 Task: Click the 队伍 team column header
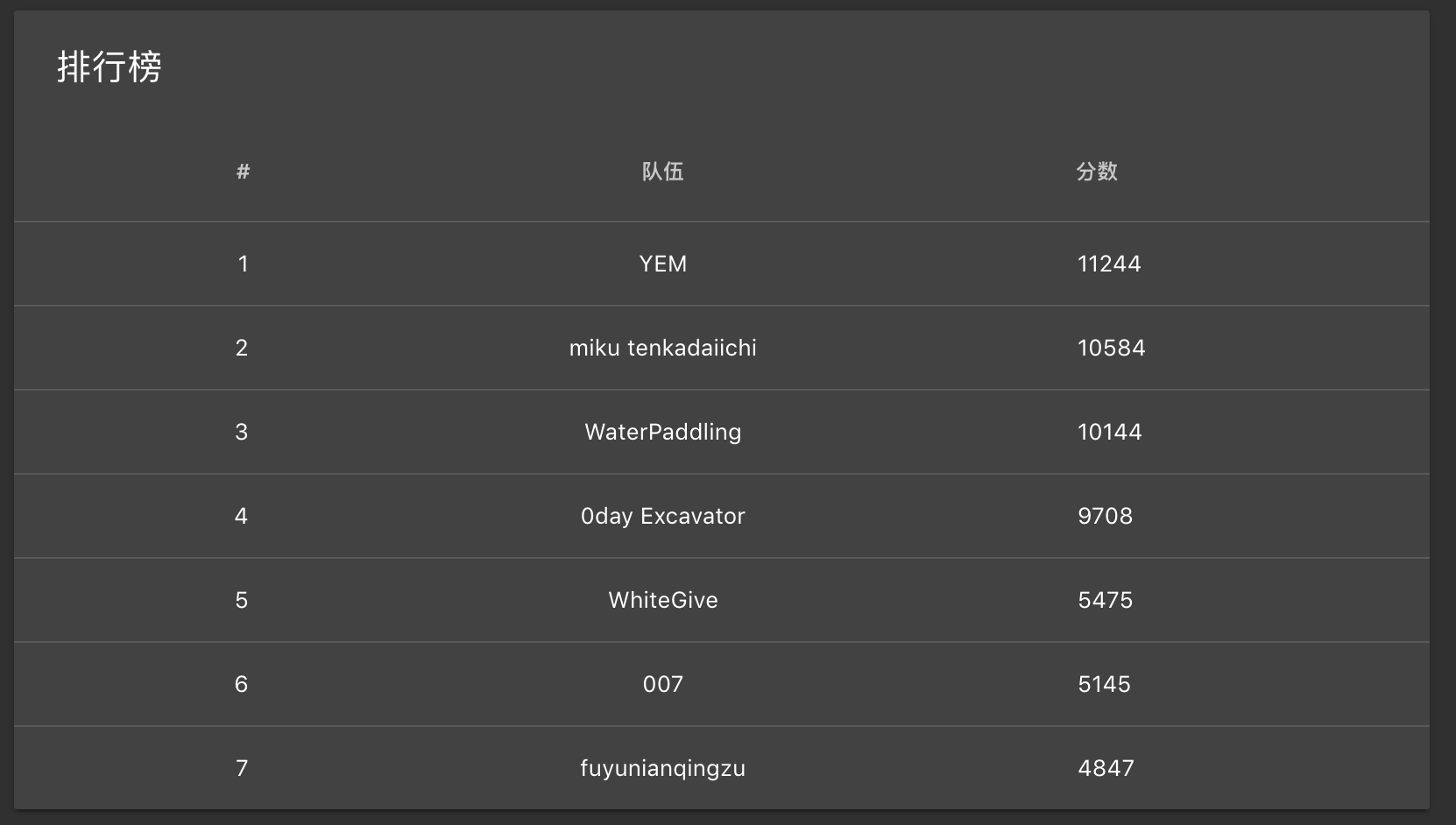pos(662,172)
